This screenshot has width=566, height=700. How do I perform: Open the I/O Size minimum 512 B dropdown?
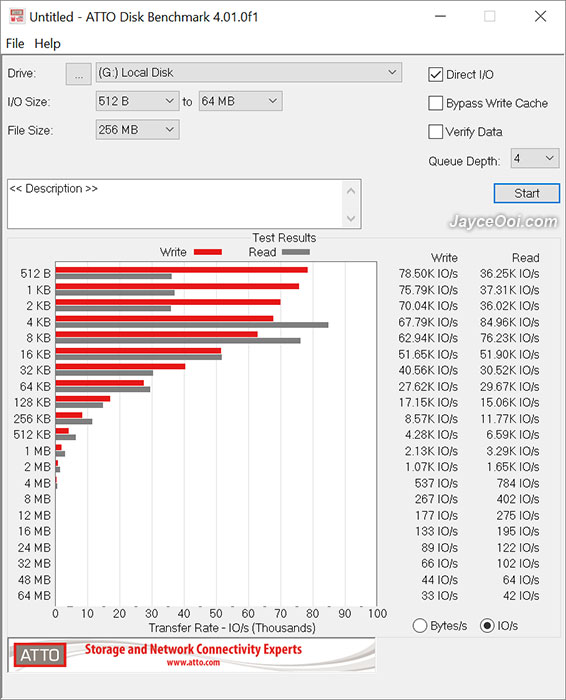137,101
